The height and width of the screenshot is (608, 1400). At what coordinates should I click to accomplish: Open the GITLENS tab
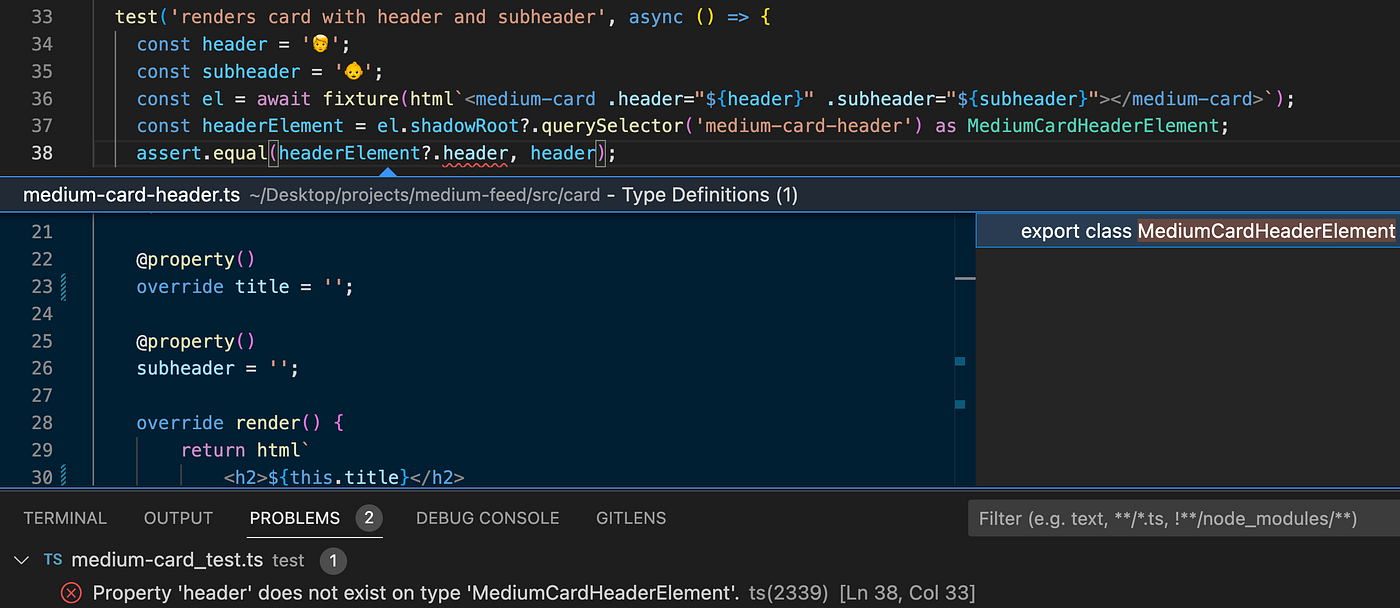tap(631, 517)
